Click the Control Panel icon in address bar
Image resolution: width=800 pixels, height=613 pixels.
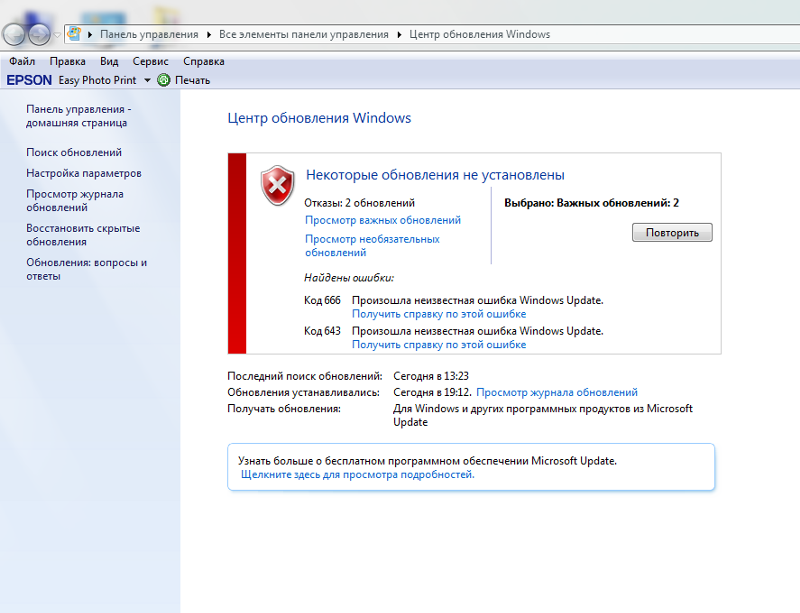74,34
